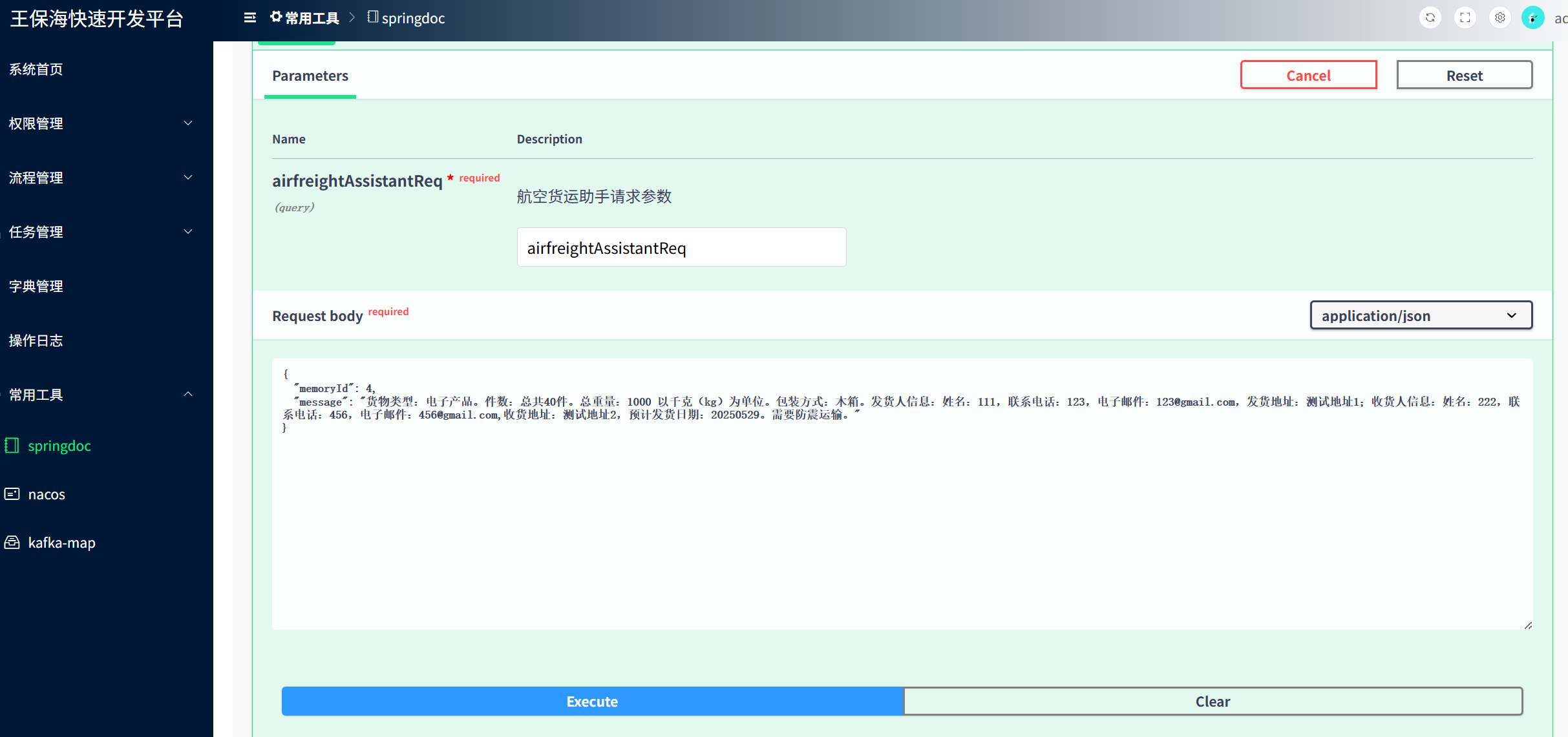Click the blue Execute button
The width and height of the screenshot is (1568, 737).
pyautogui.click(x=592, y=701)
